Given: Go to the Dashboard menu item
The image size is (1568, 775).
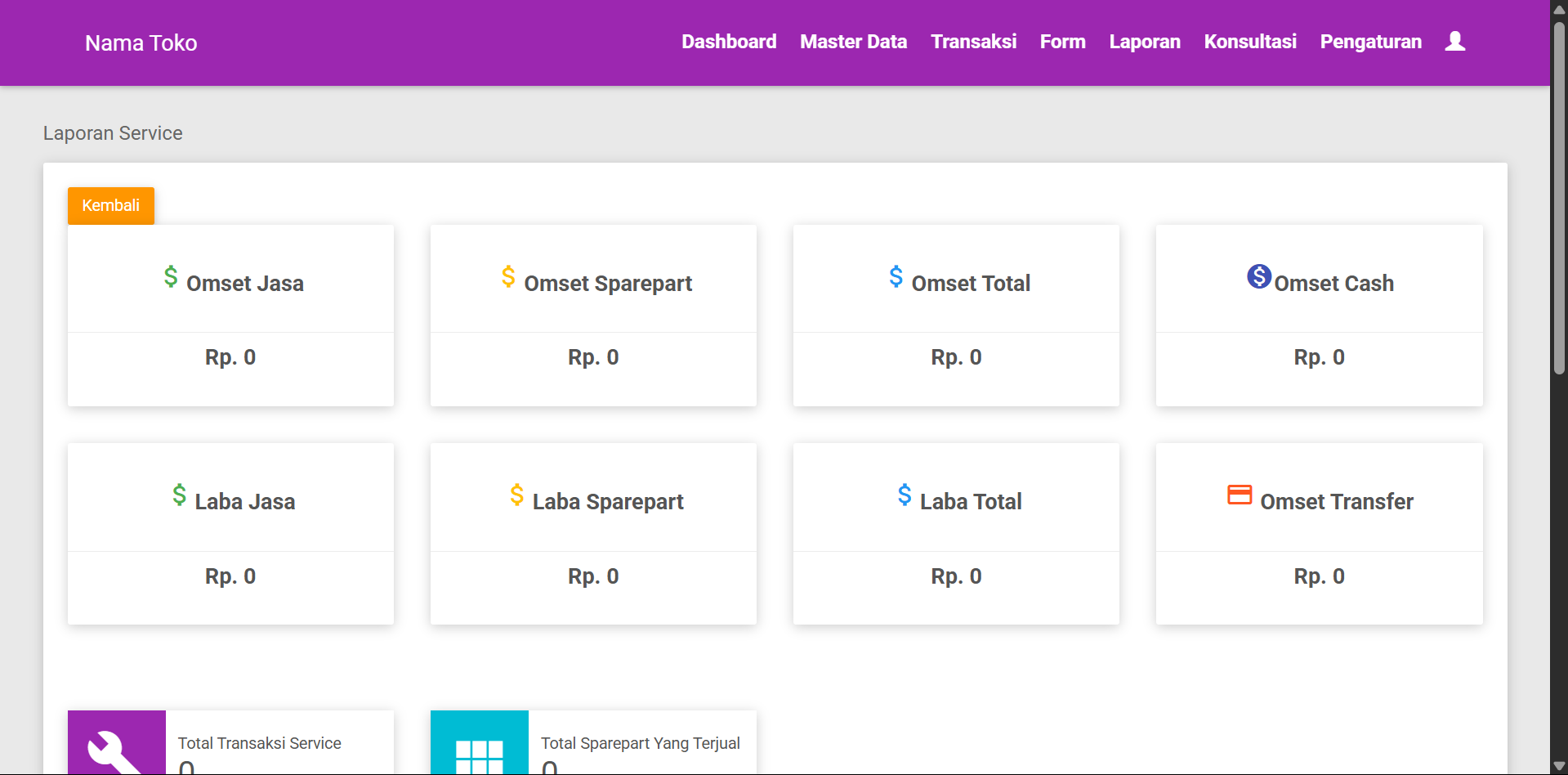Looking at the screenshot, I should (729, 42).
